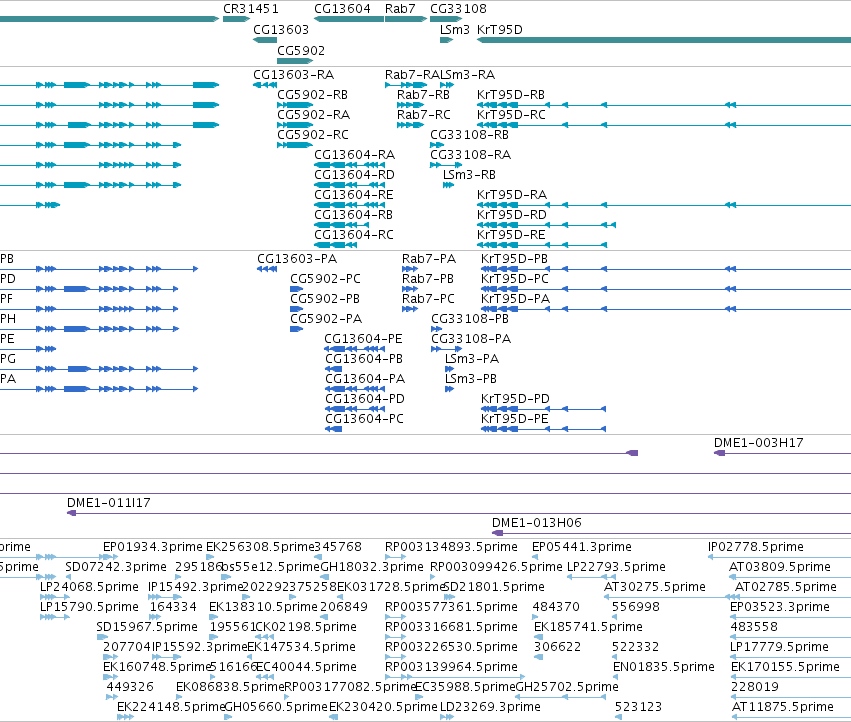Image resolution: width=851 pixels, height=722 pixels.
Task: Select the EN01835.5prime EST label
Action: [664, 666]
